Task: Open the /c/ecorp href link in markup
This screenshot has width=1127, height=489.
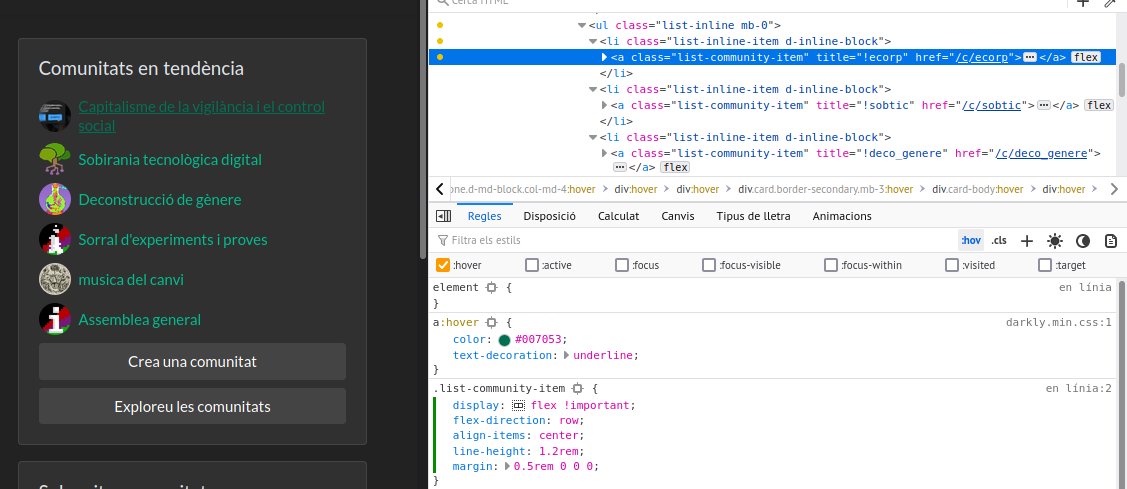Action: click(982, 58)
